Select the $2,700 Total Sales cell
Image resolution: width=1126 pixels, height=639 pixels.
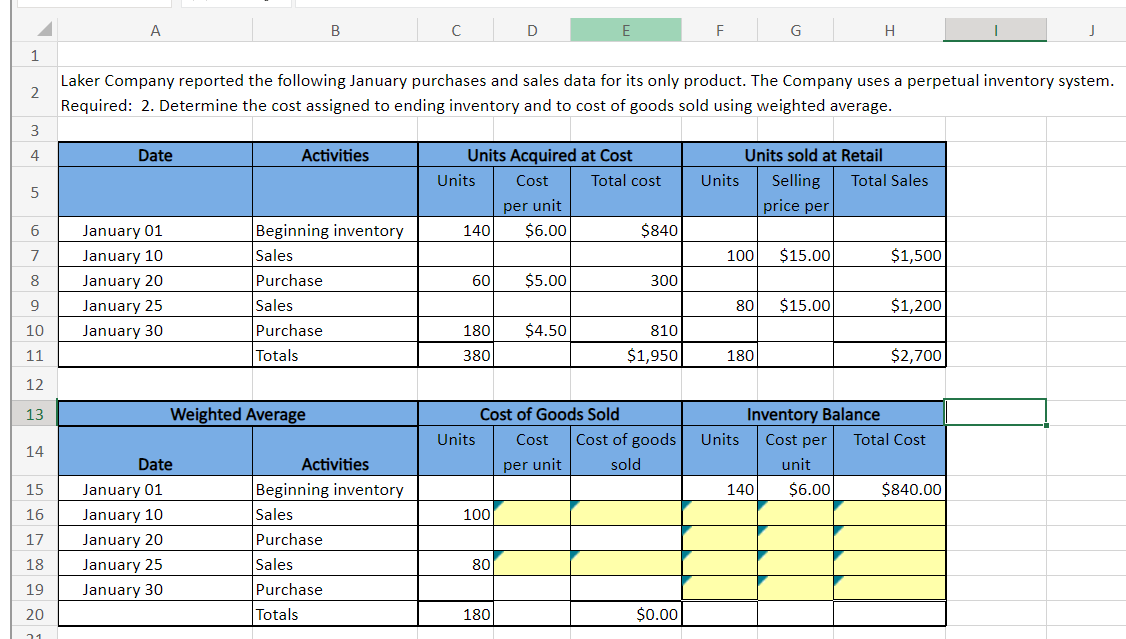[889, 355]
